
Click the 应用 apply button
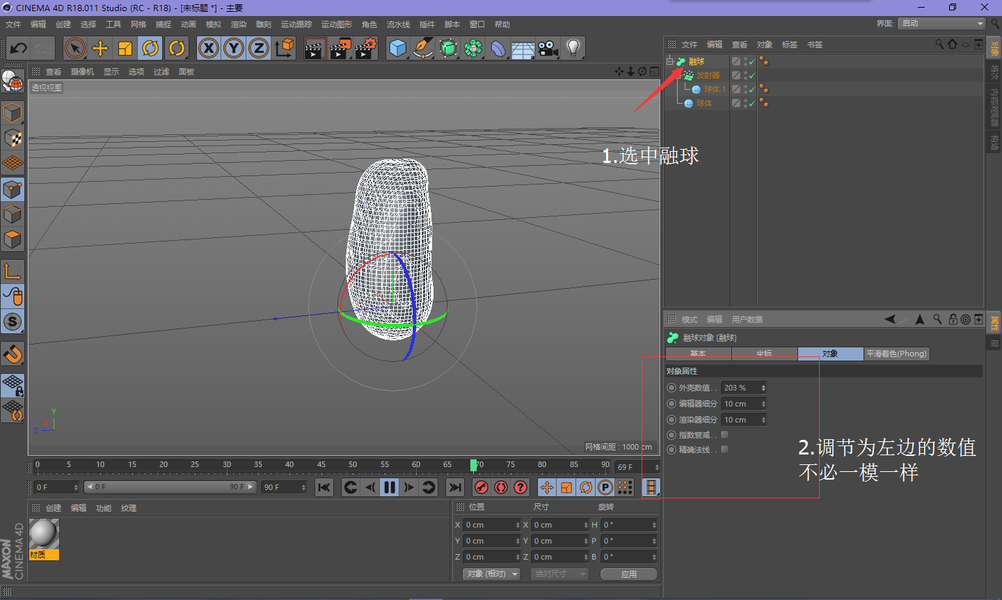(x=629, y=574)
